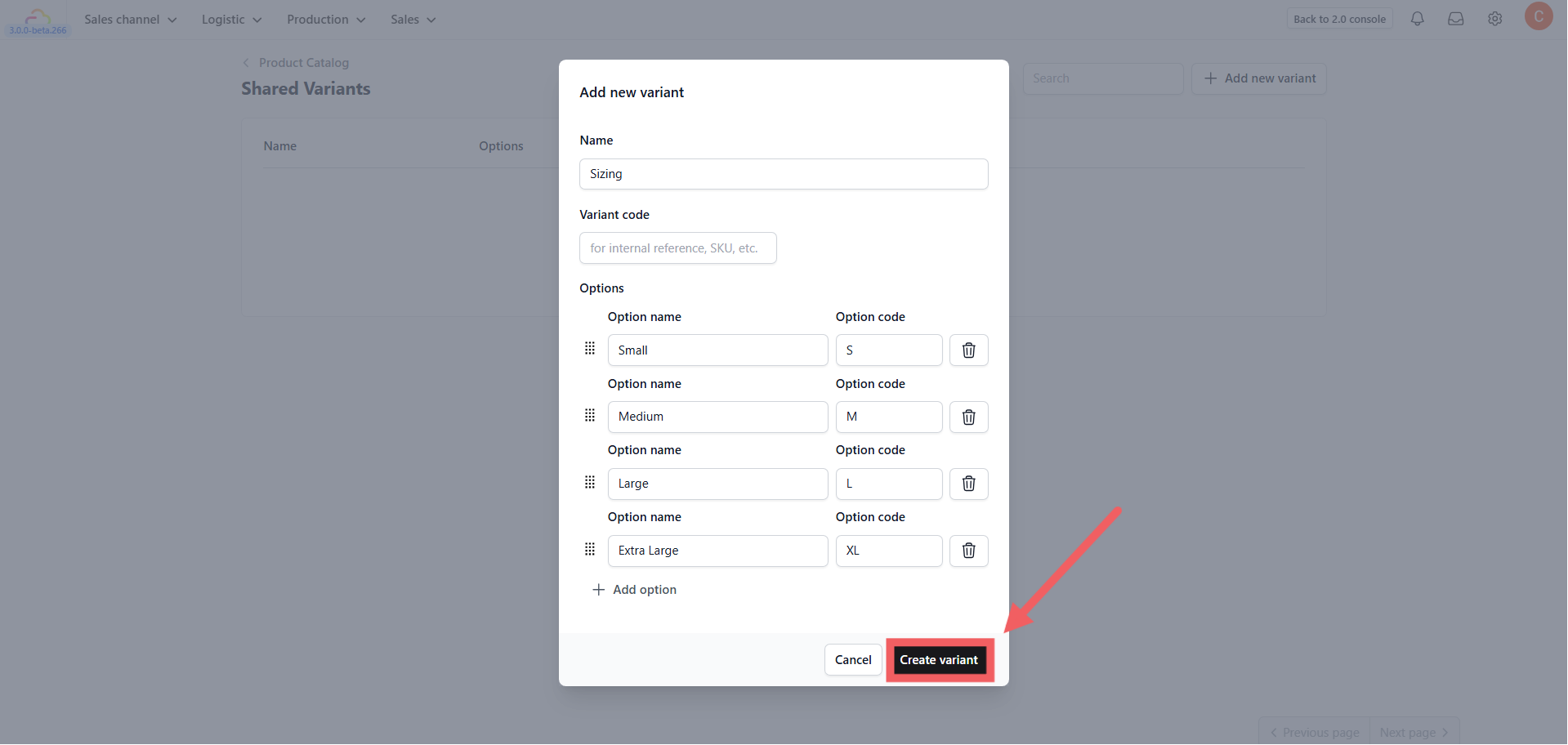
Task: Delete the Medium option row
Action: pyautogui.click(x=968, y=417)
